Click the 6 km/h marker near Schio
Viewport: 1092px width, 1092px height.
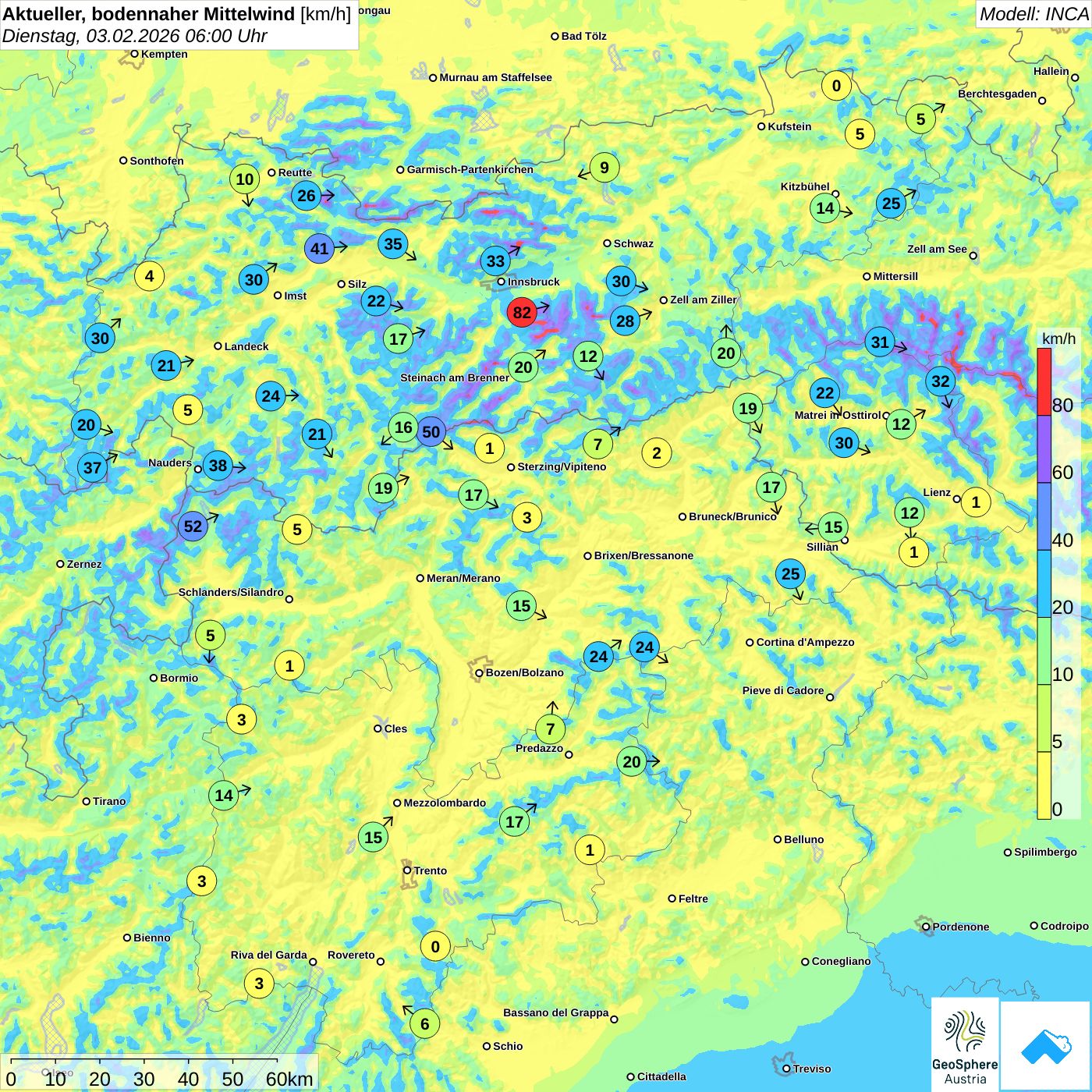(424, 1024)
